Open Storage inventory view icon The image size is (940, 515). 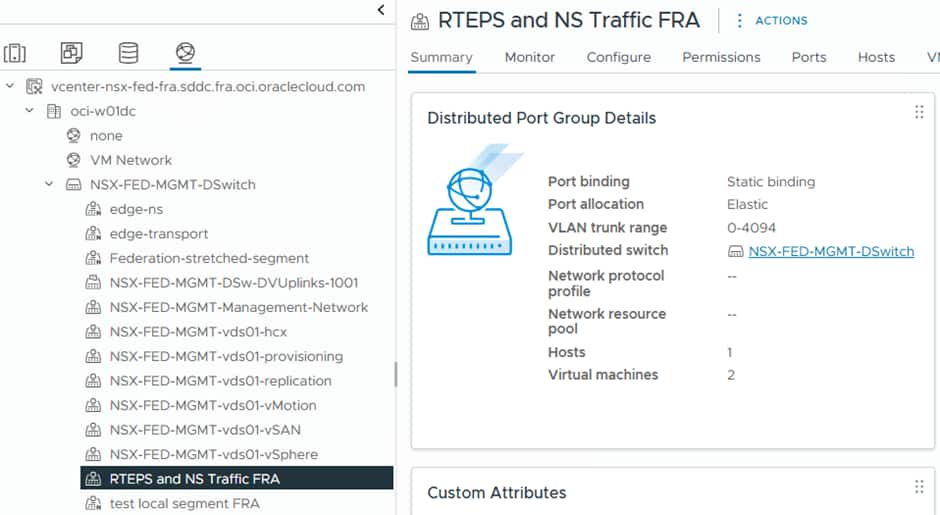[128, 53]
